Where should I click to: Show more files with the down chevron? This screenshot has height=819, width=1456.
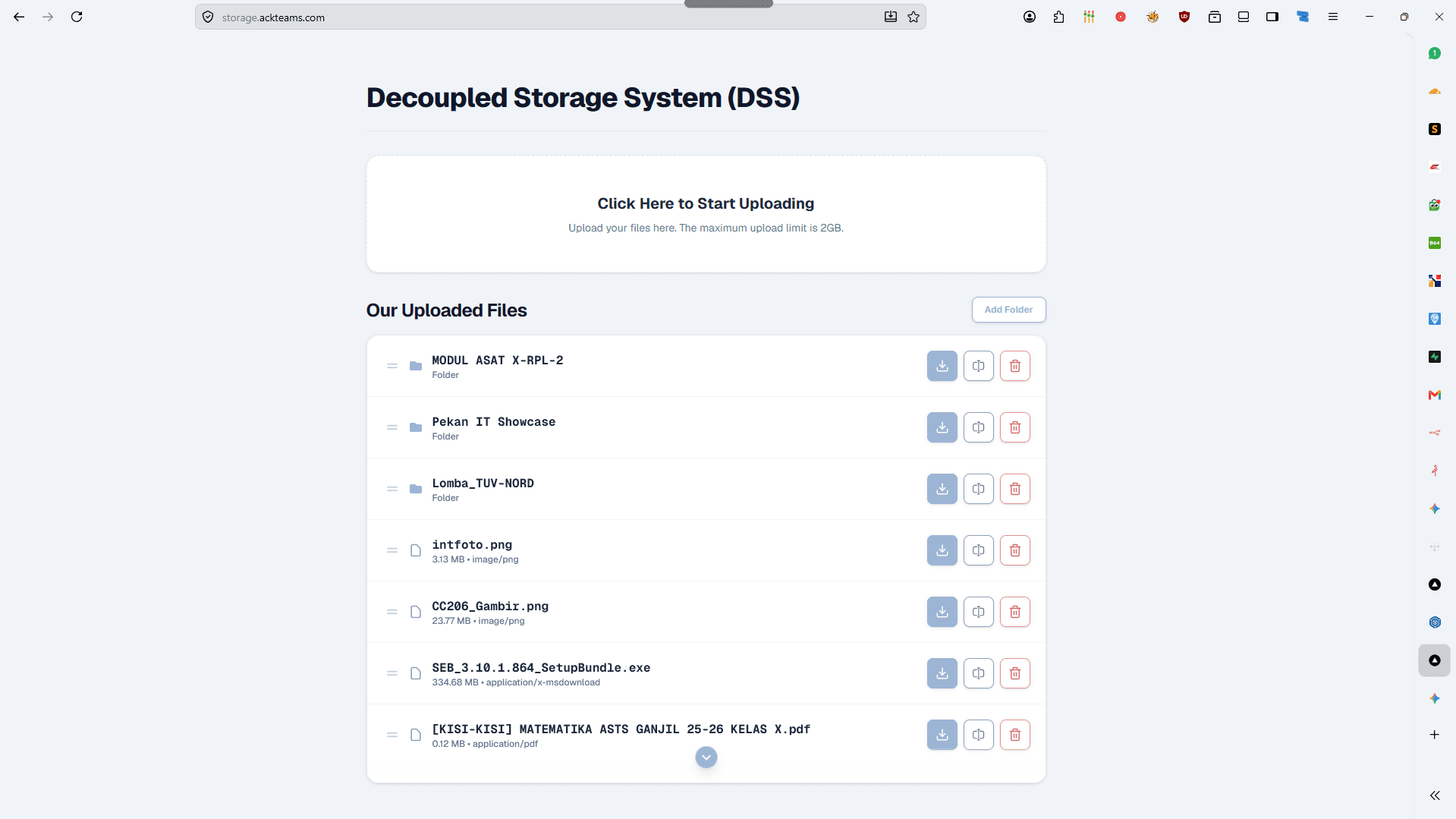click(x=706, y=757)
